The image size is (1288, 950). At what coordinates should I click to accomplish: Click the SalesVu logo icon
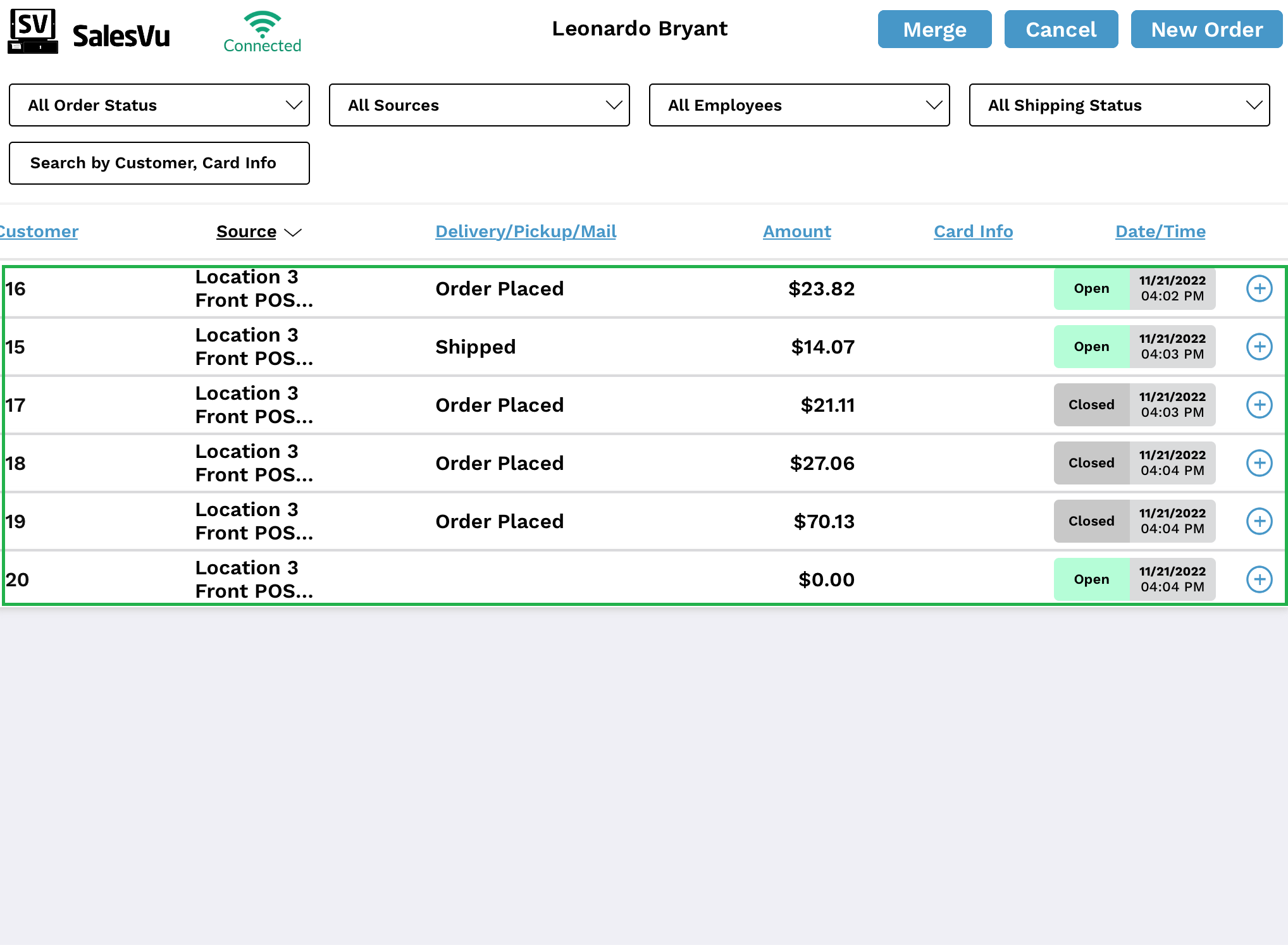coord(33,32)
